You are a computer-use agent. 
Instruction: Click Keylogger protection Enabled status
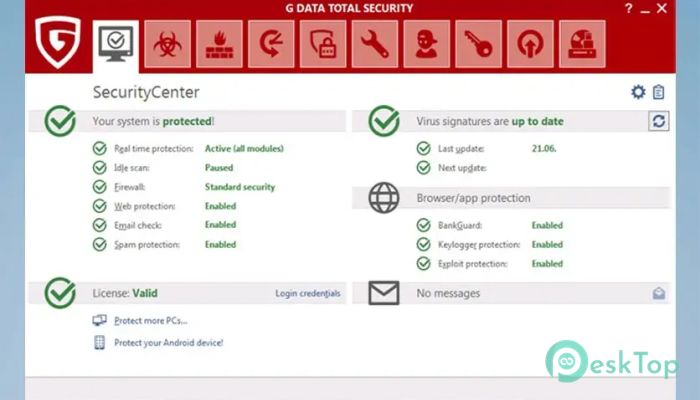(x=547, y=245)
